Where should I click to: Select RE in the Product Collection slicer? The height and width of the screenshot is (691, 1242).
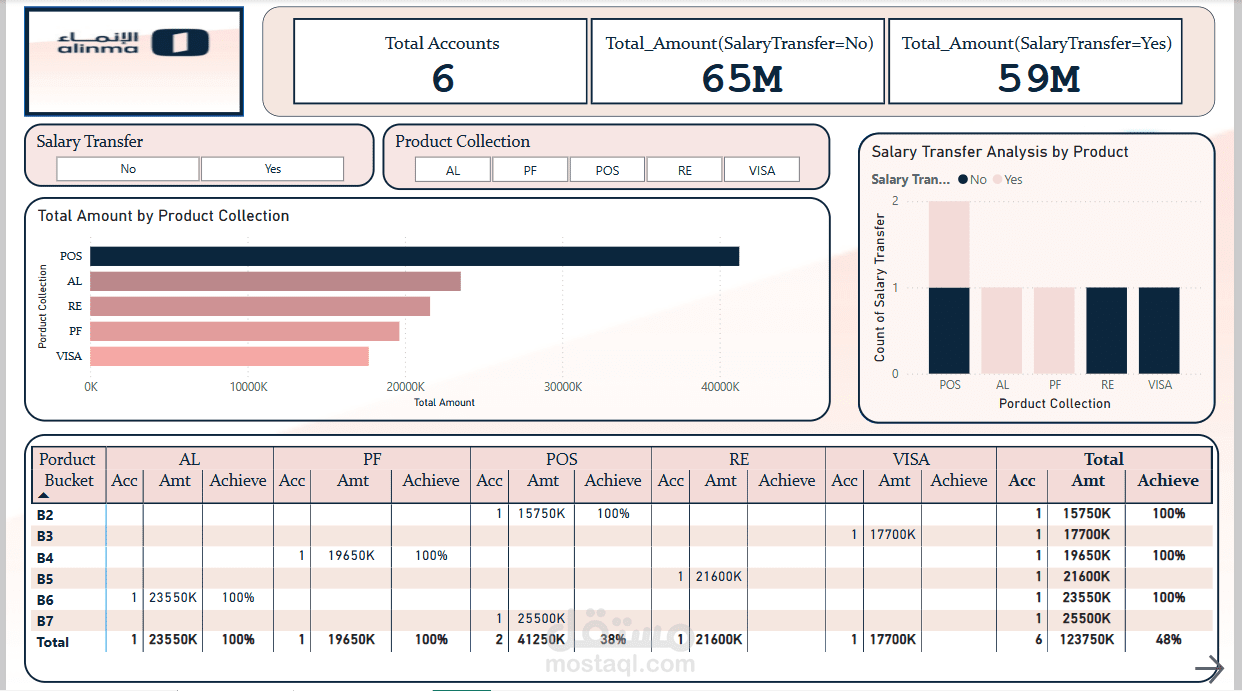(684, 169)
